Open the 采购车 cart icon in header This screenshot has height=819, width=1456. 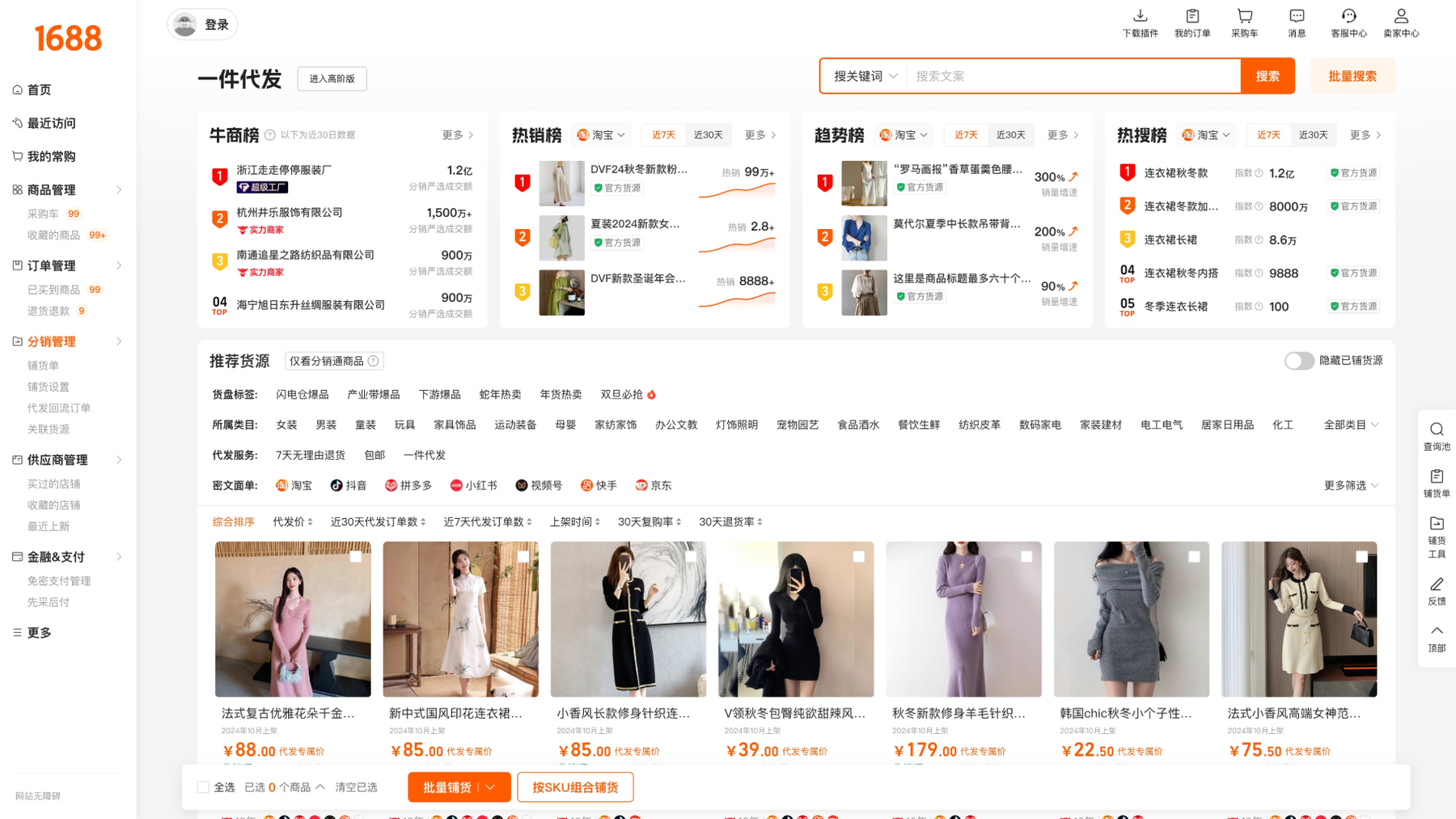pos(1244,15)
